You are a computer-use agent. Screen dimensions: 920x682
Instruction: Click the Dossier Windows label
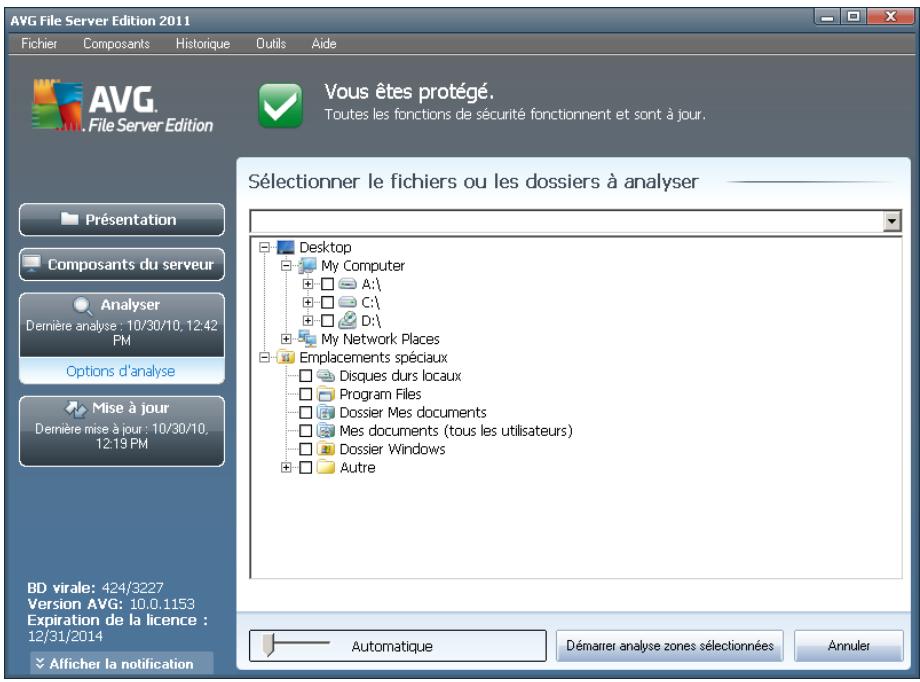[x=393, y=449]
